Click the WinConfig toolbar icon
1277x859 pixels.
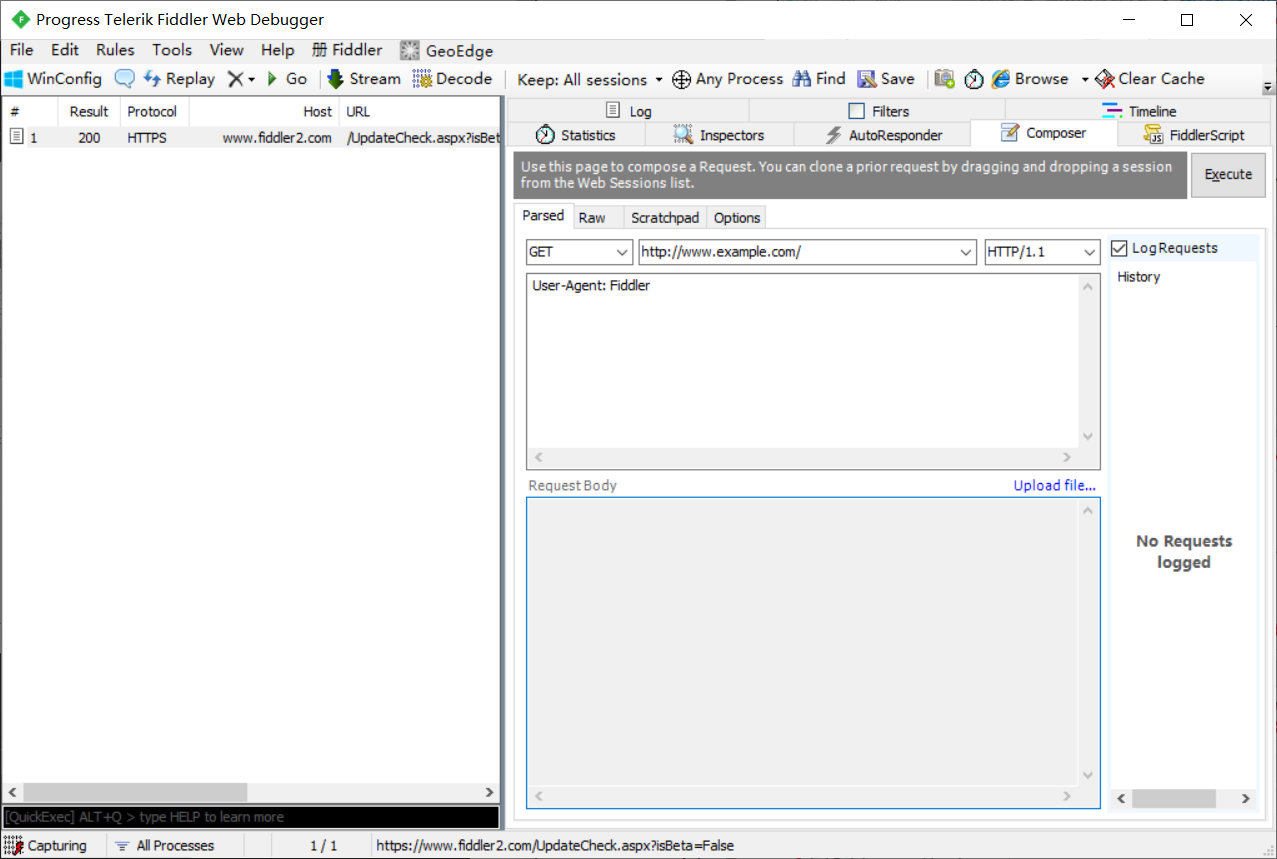[14, 79]
